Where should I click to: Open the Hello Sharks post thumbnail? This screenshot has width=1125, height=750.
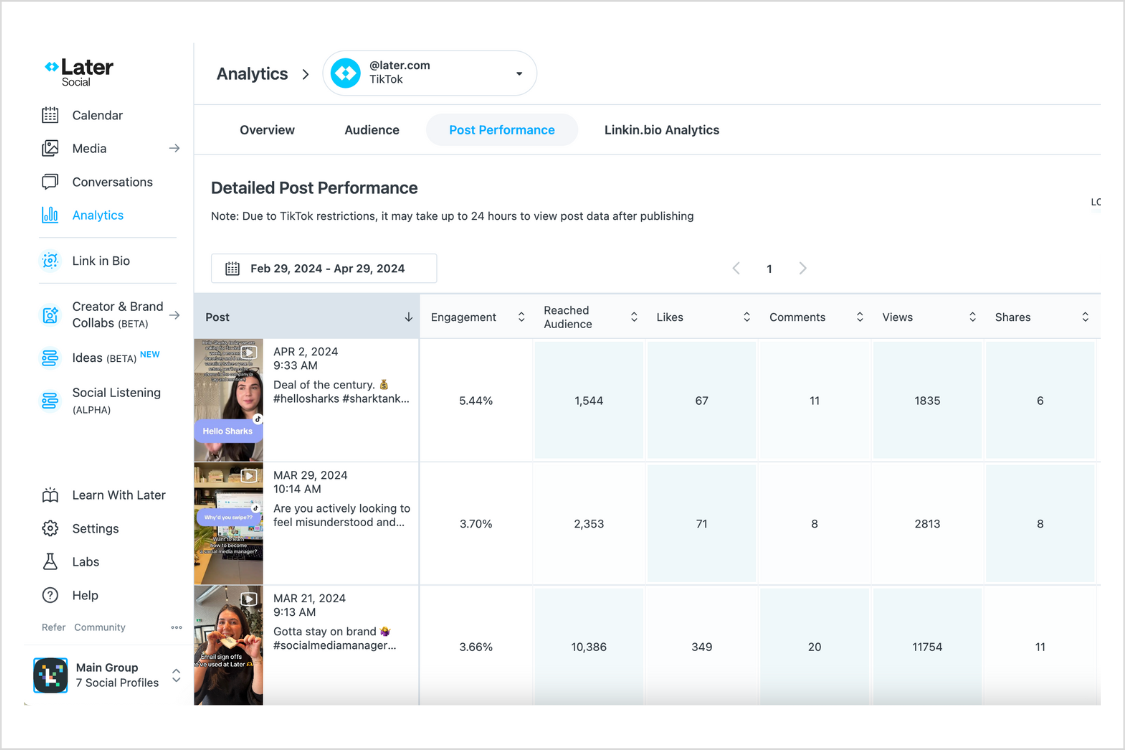tap(228, 400)
